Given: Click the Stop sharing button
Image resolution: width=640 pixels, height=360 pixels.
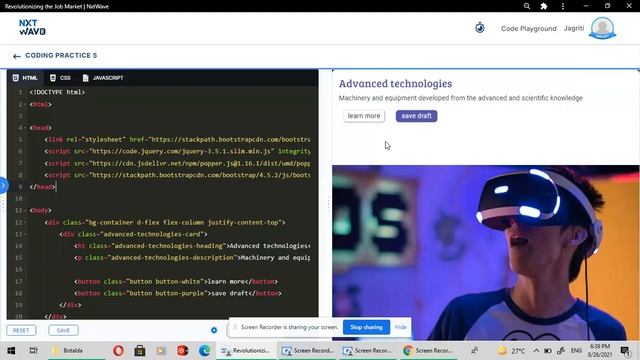Looking at the screenshot, I should pyautogui.click(x=366, y=327).
